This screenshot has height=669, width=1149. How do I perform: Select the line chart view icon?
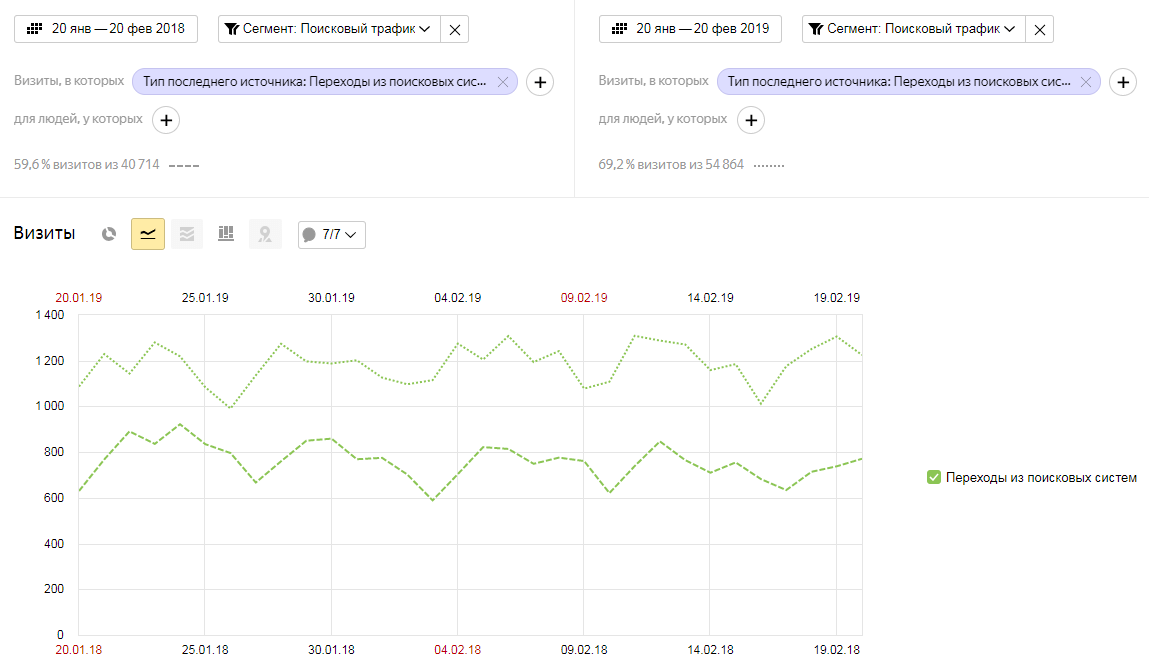[148, 234]
